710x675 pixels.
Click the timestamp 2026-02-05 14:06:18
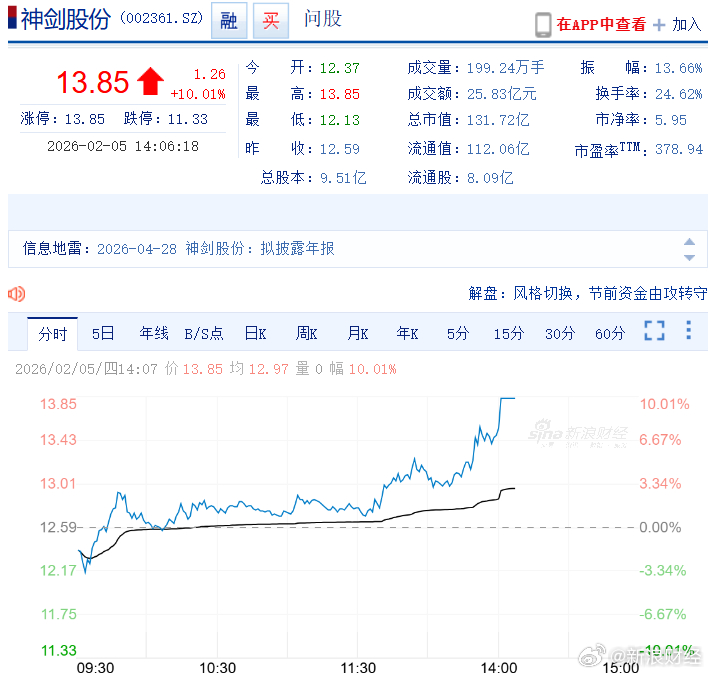[123, 146]
